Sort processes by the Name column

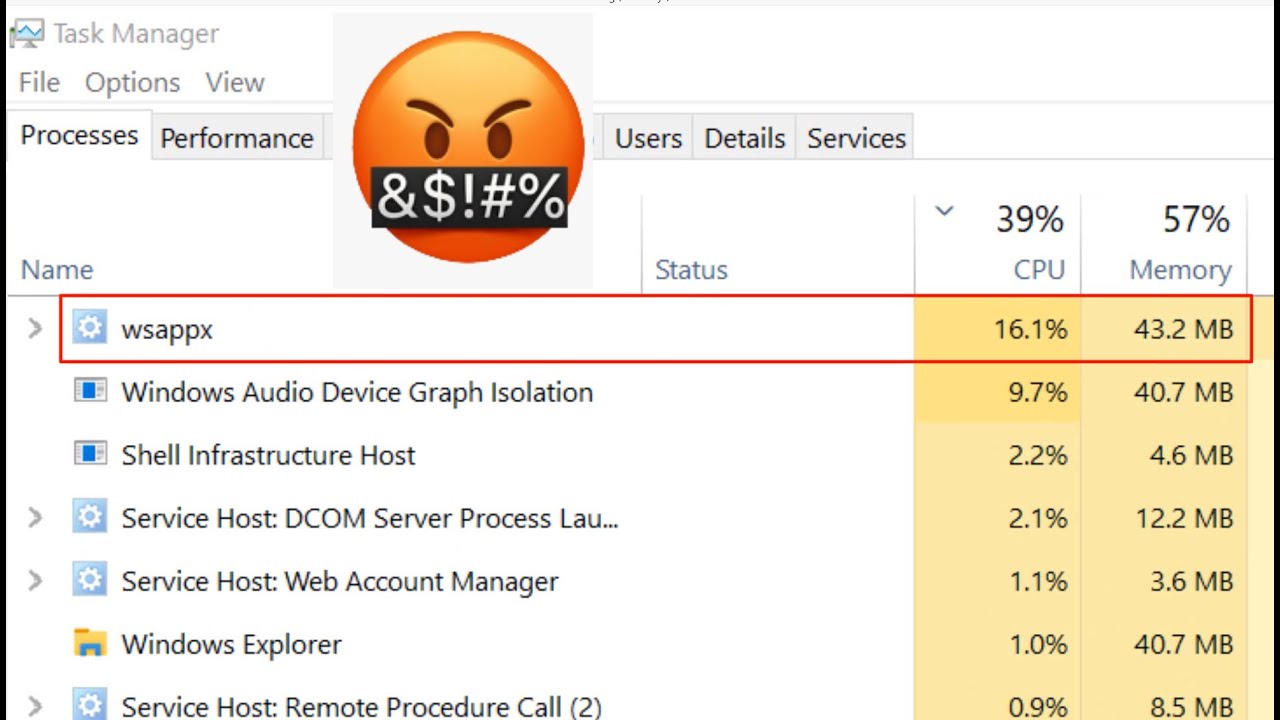pos(57,270)
